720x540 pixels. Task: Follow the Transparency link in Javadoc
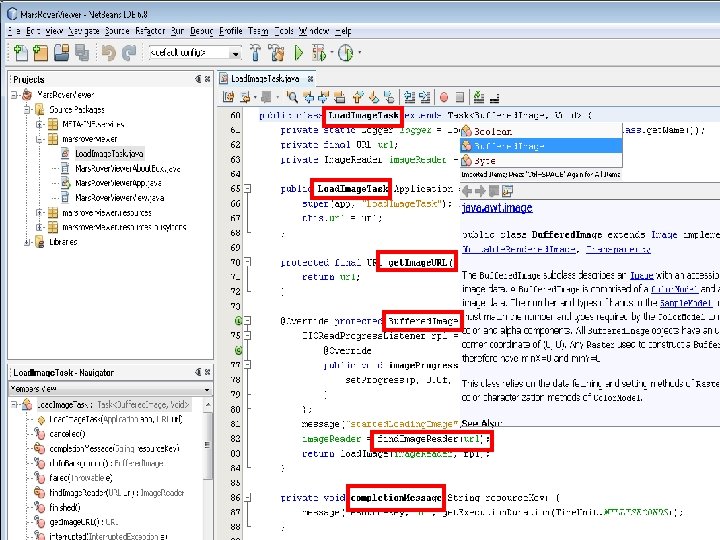click(619, 249)
